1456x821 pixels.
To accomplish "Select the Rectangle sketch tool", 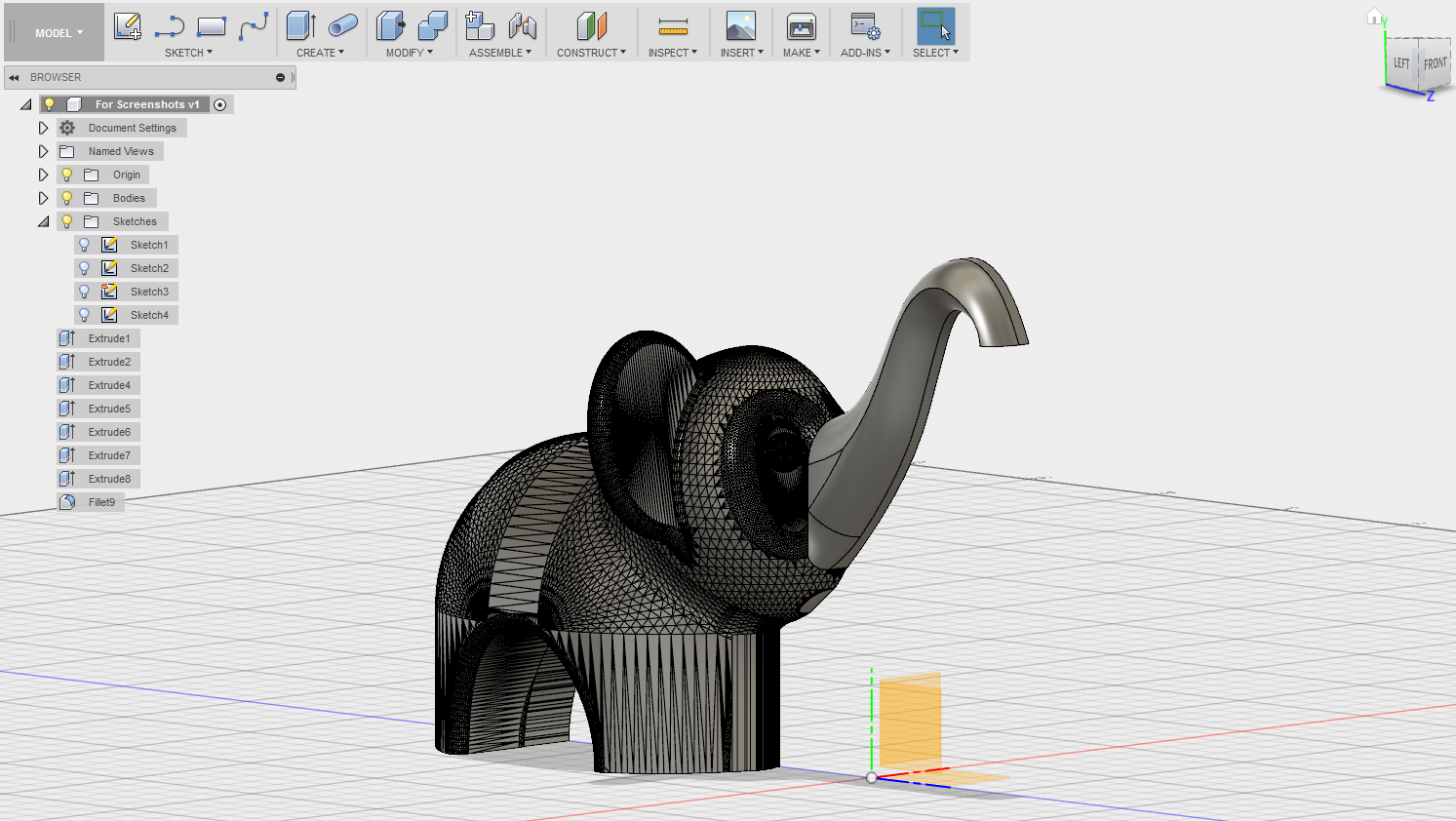I will 212,26.
